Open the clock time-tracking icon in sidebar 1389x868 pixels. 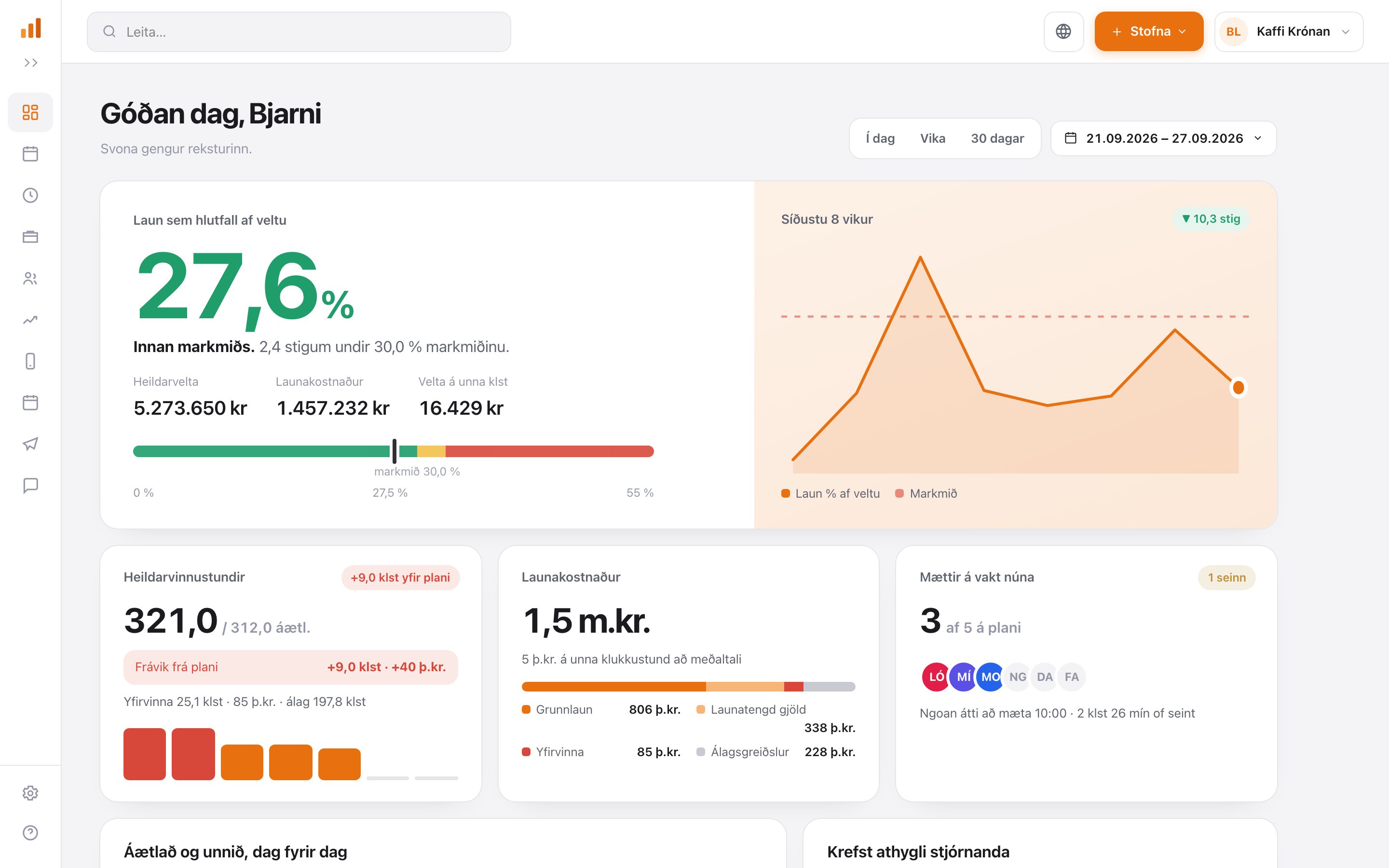point(30,195)
